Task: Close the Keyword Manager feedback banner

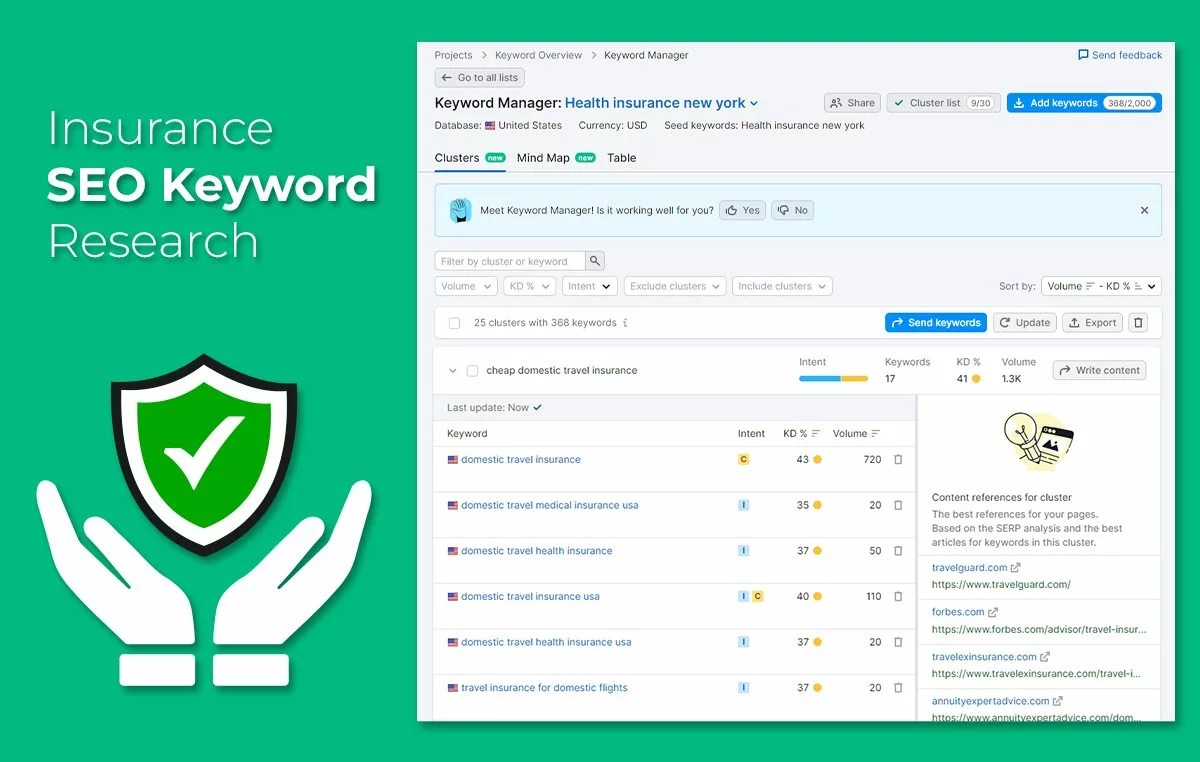Action: (1145, 210)
